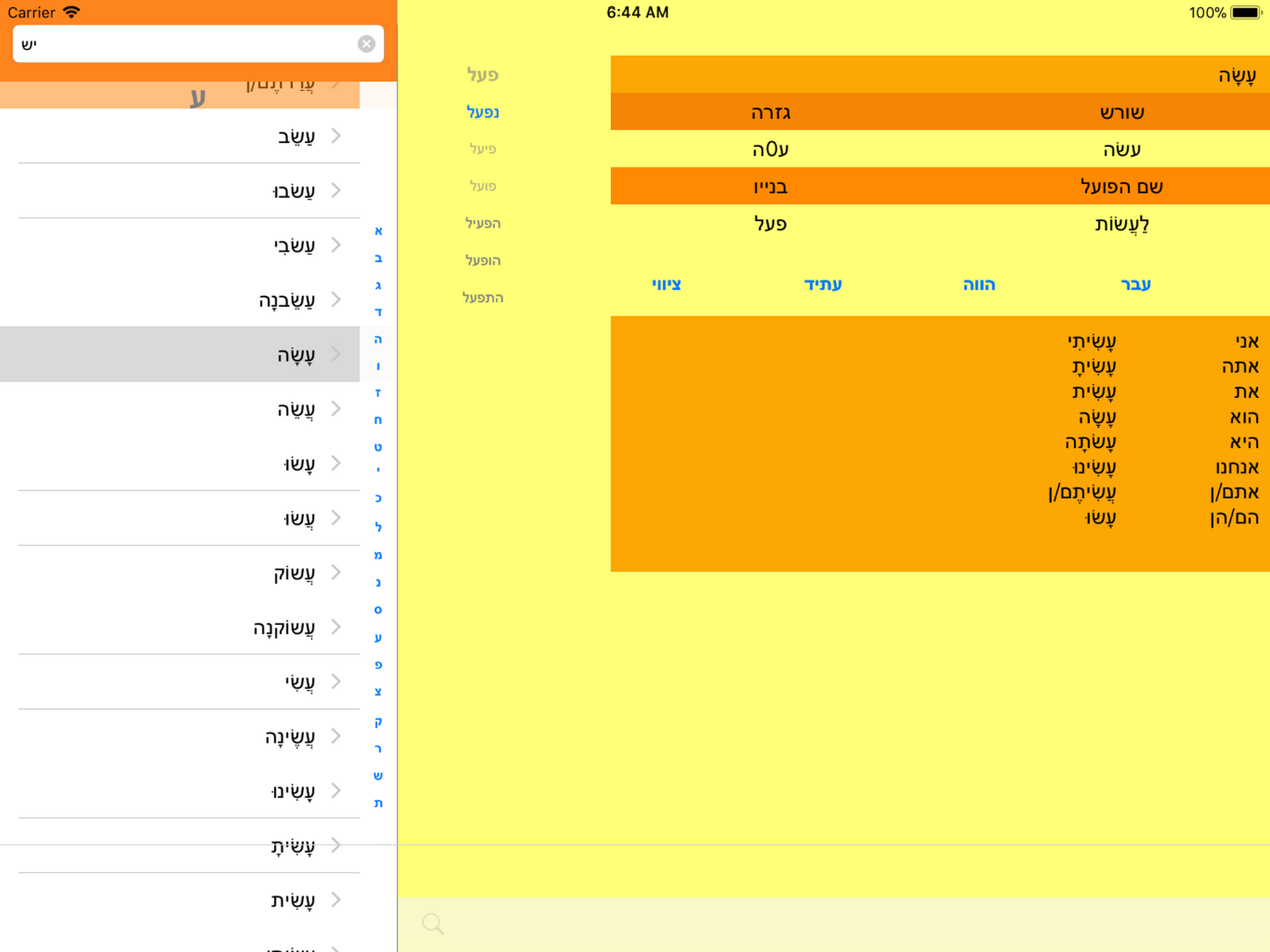
Task: Select the פעל binyan at top
Action: [x=483, y=74]
